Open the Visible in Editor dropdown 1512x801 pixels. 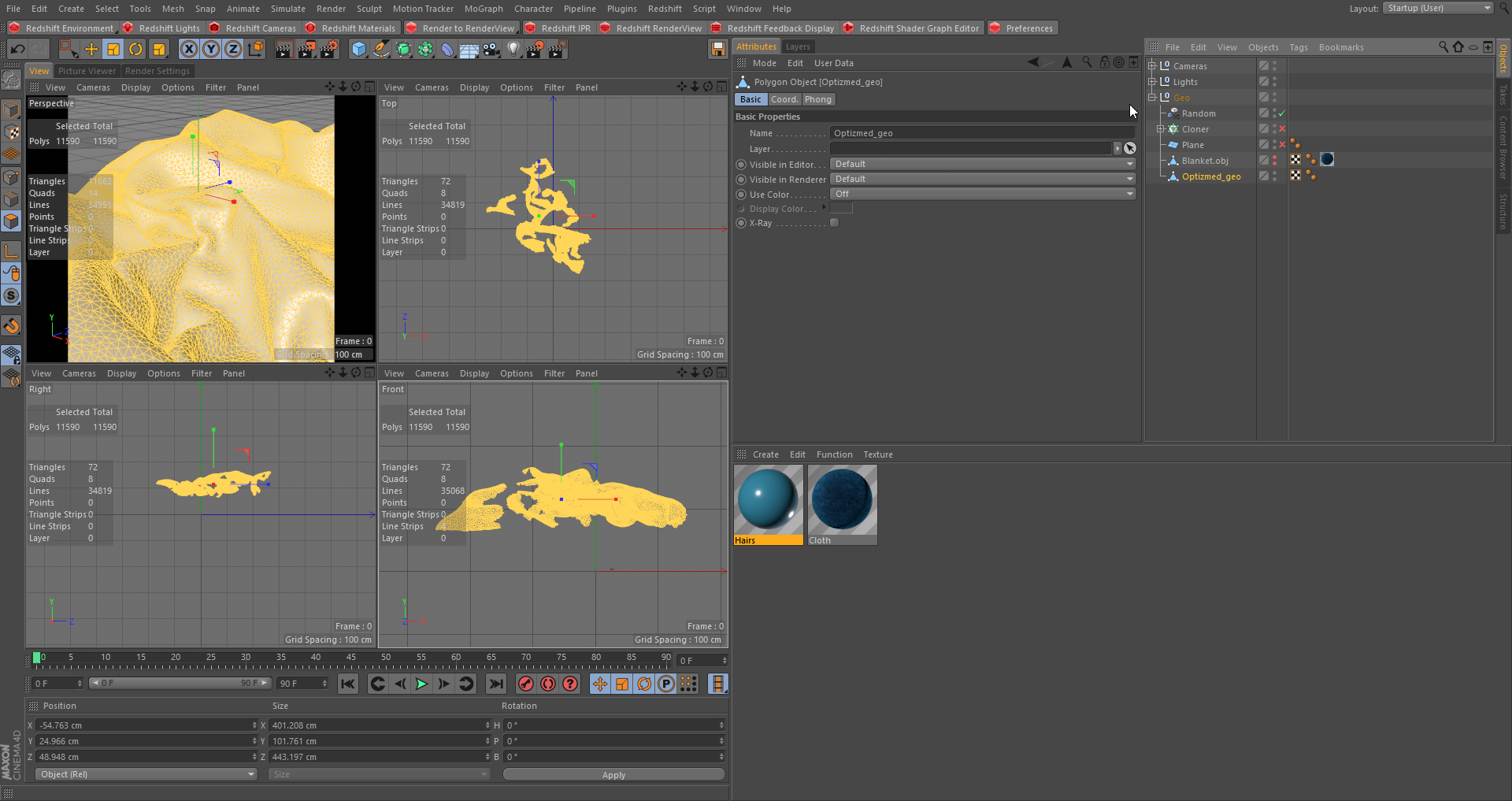982,164
